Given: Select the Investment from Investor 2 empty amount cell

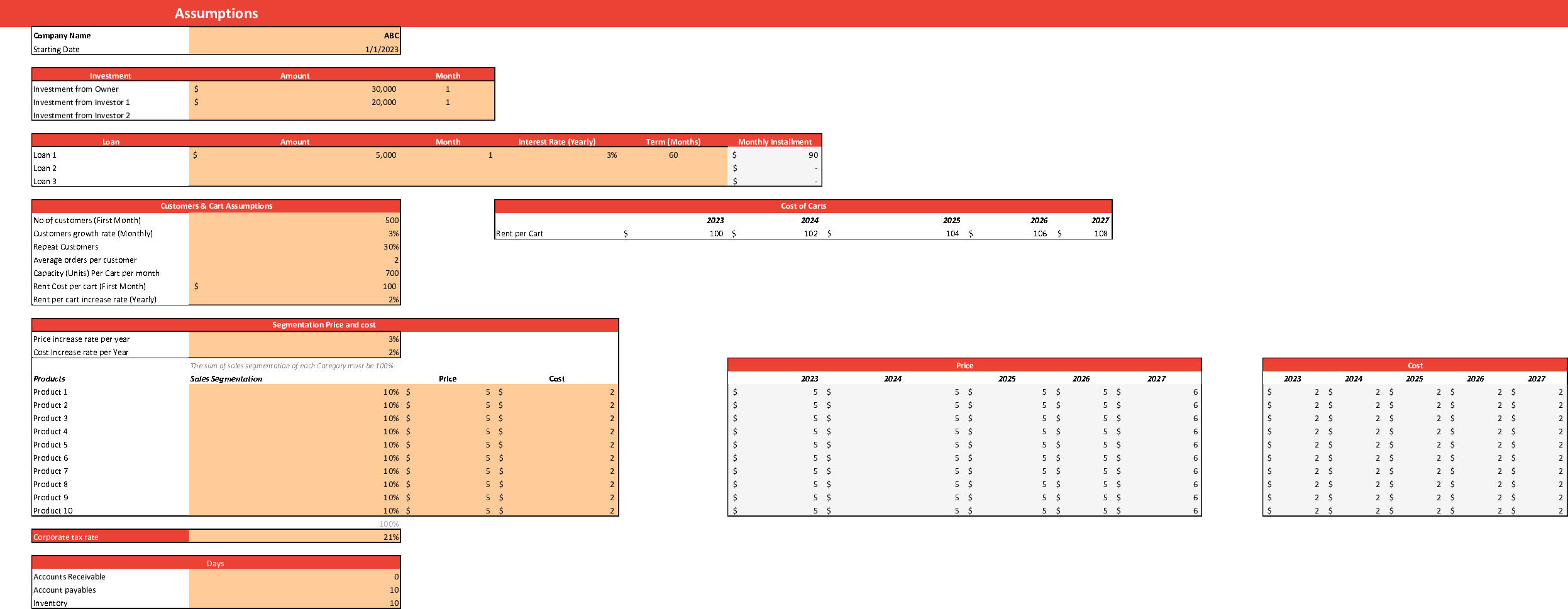Looking at the screenshot, I should coord(294,115).
